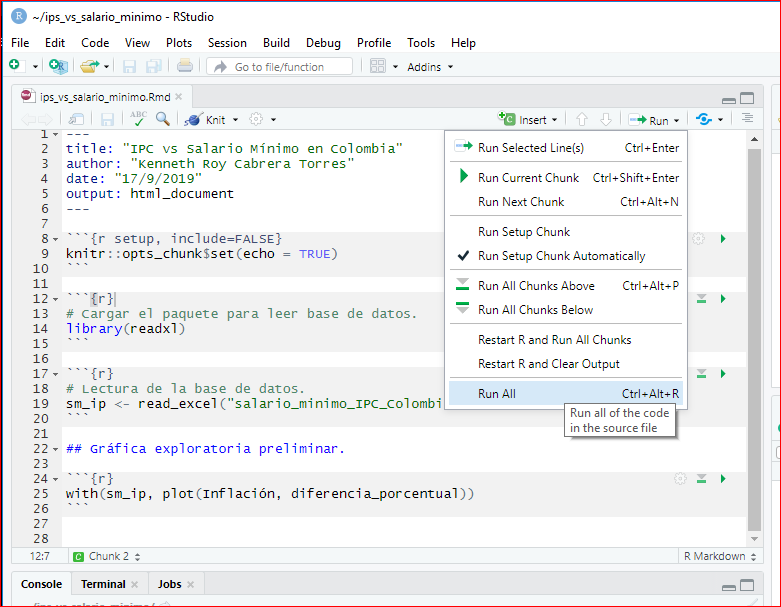781x607 pixels.
Task: Click the editor vertical scrollbar
Action: pyautogui.click(x=754, y=339)
